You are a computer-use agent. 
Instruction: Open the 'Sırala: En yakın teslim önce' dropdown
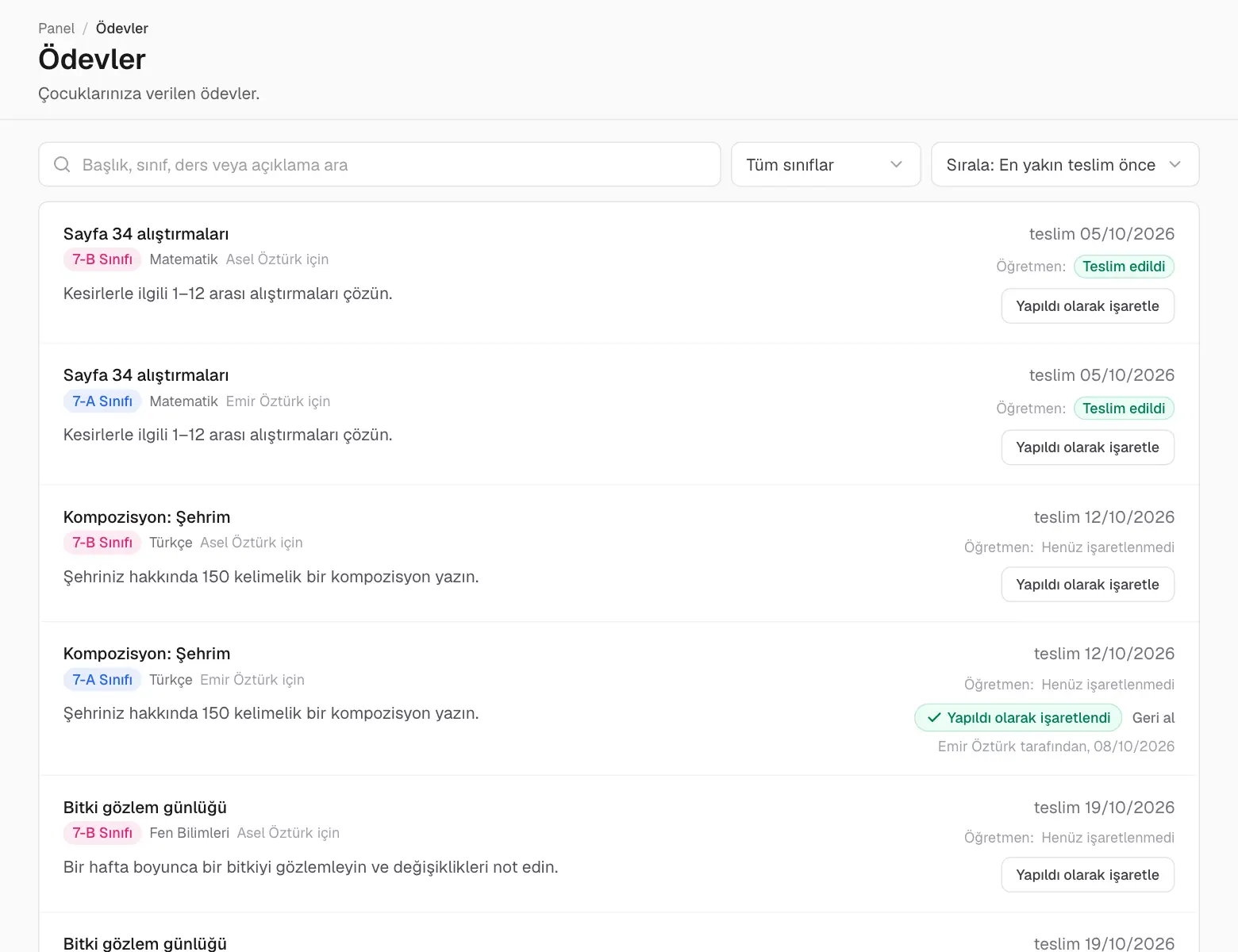(1064, 164)
